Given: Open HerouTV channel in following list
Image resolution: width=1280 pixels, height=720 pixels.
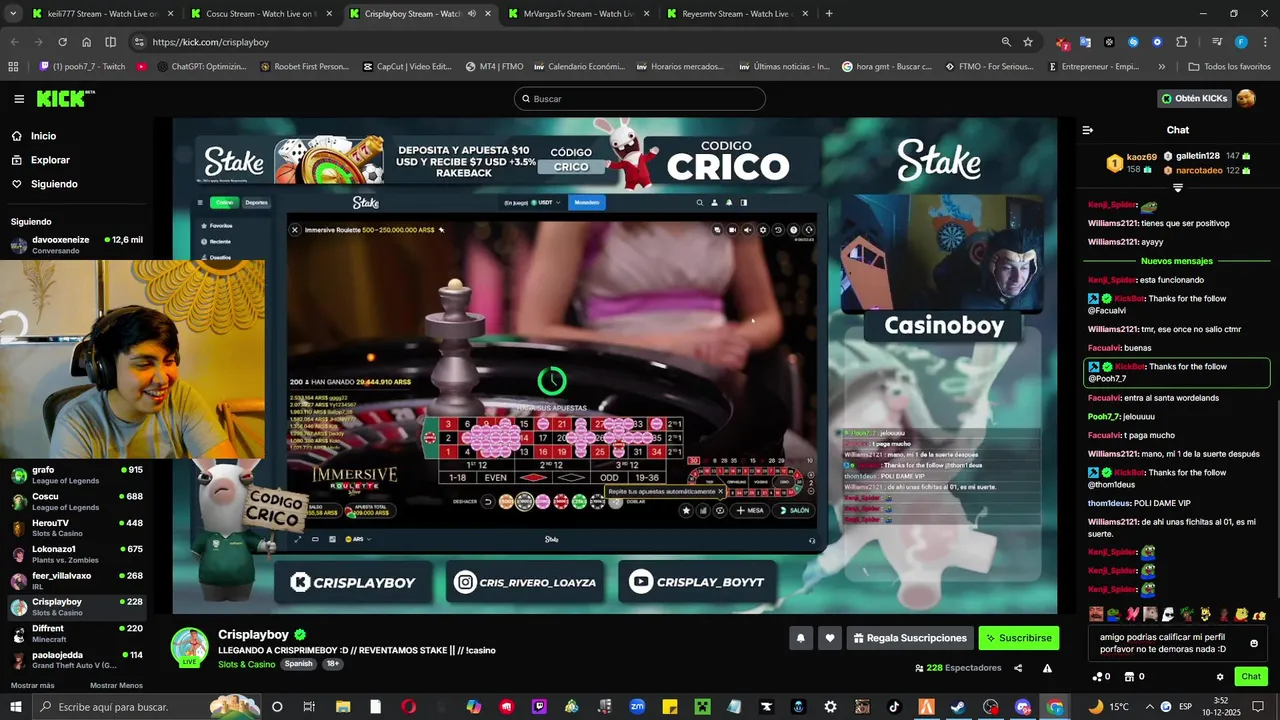Looking at the screenshot, I should point(77,528).
